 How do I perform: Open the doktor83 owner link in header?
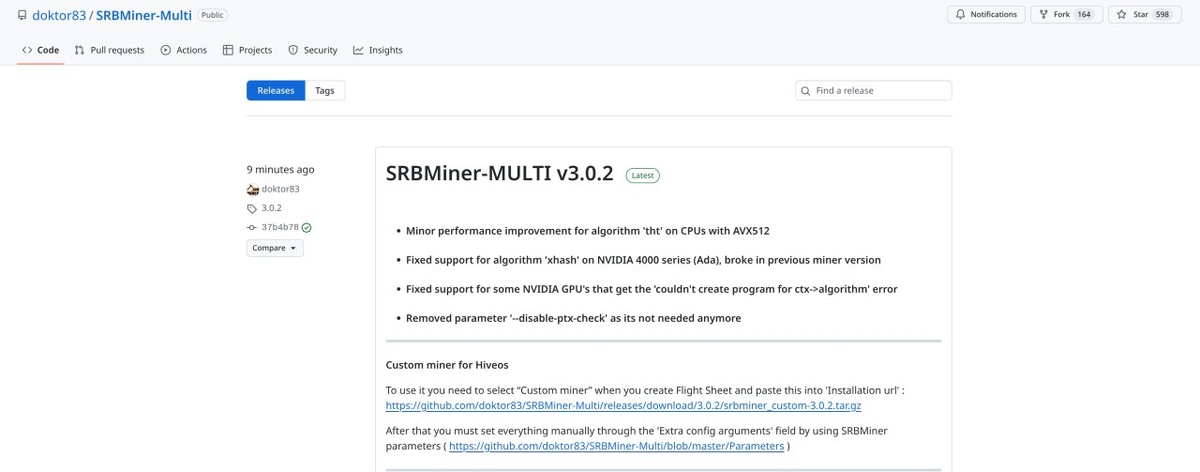[60, 15]
